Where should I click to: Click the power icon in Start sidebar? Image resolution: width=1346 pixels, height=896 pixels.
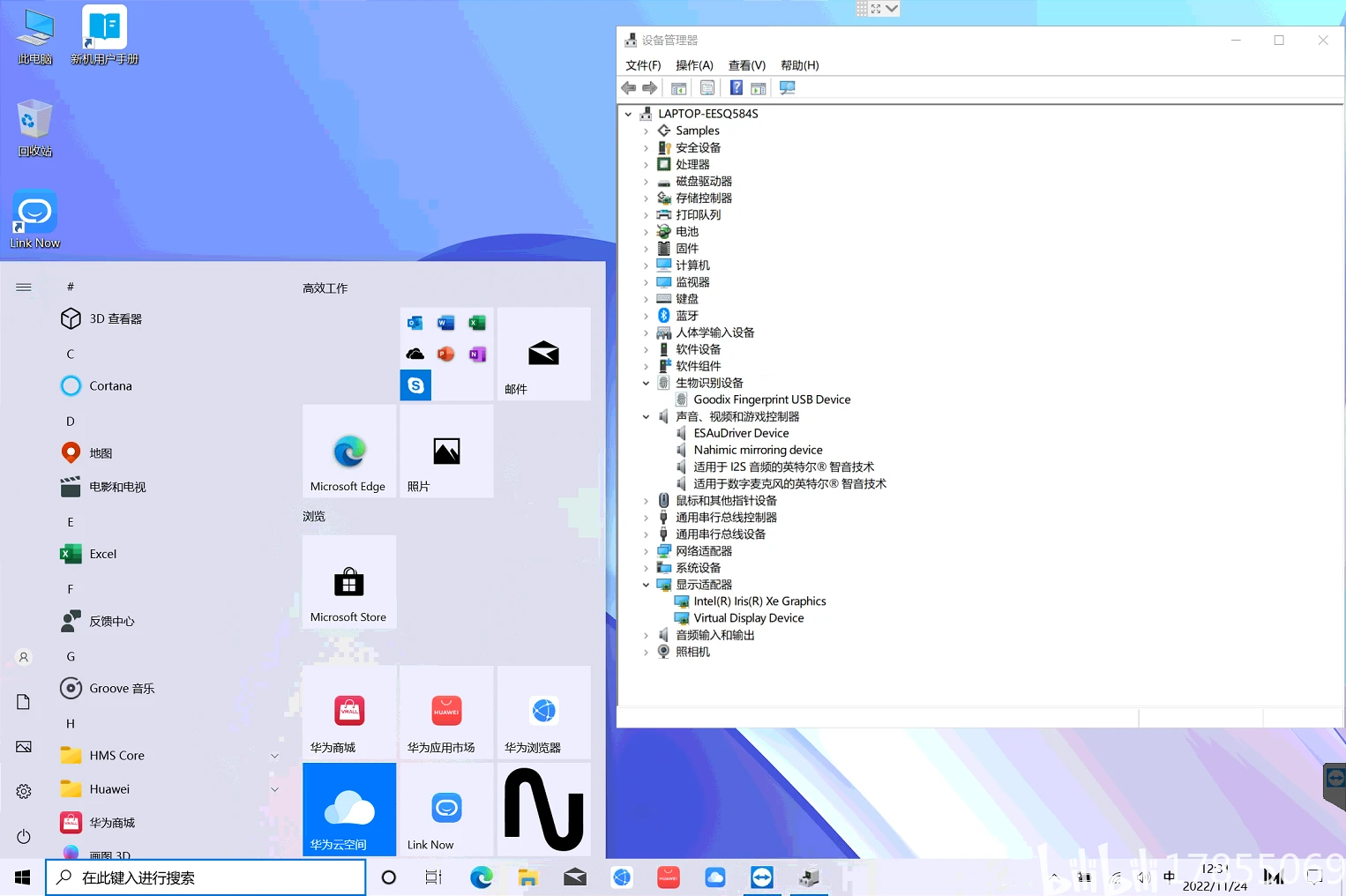[24, 836]
